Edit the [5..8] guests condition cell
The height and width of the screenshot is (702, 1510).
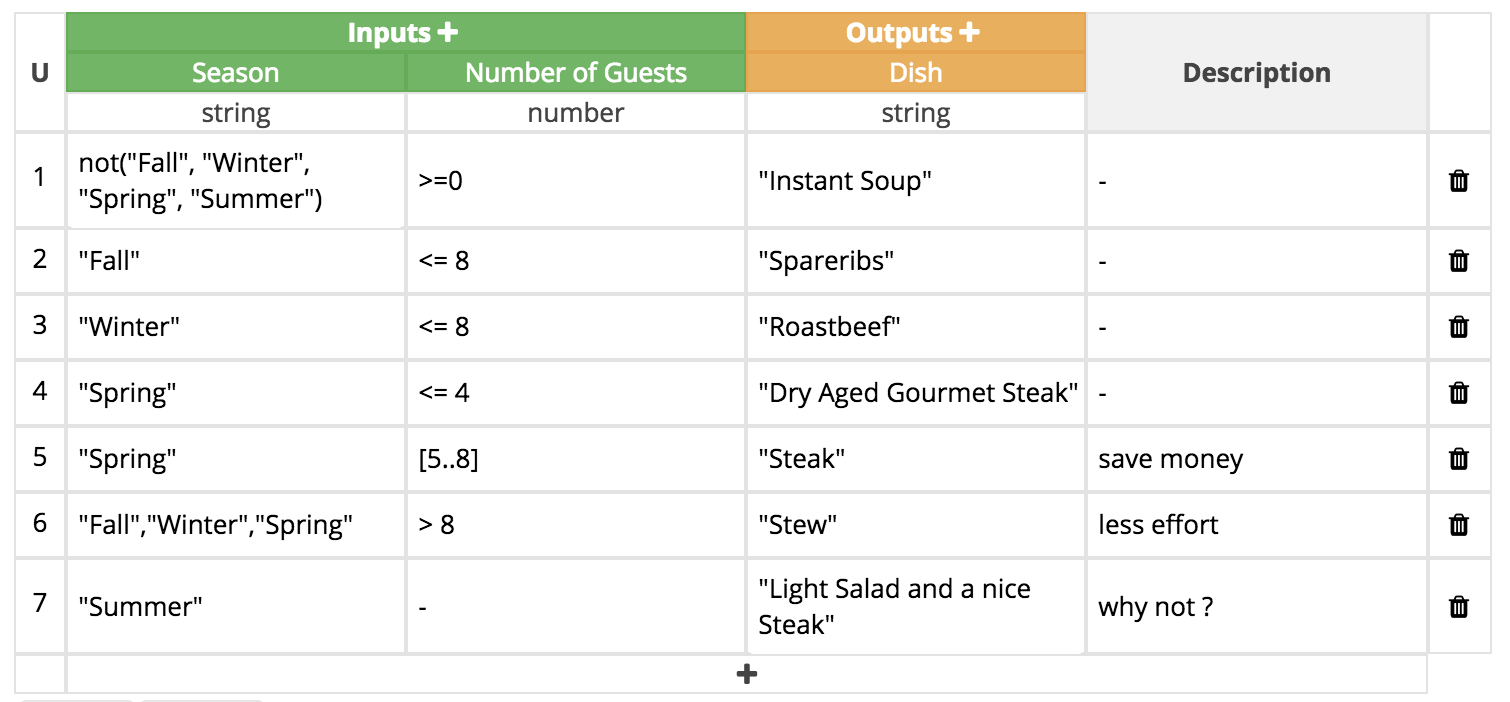tap(576, 459)
